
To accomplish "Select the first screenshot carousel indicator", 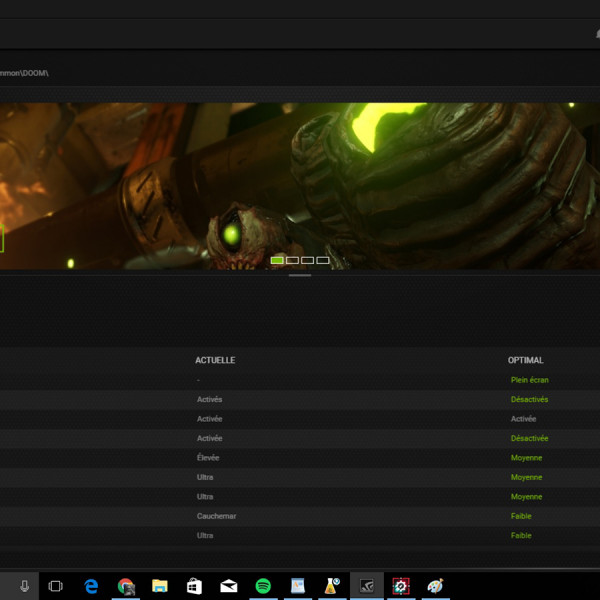I will pos(277,260).
